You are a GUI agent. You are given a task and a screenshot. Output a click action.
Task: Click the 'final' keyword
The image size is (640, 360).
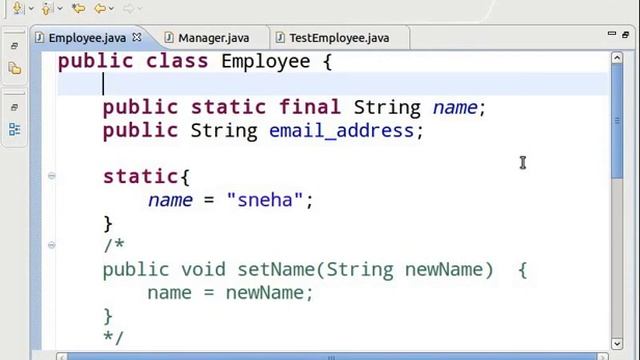pos(310,107)
